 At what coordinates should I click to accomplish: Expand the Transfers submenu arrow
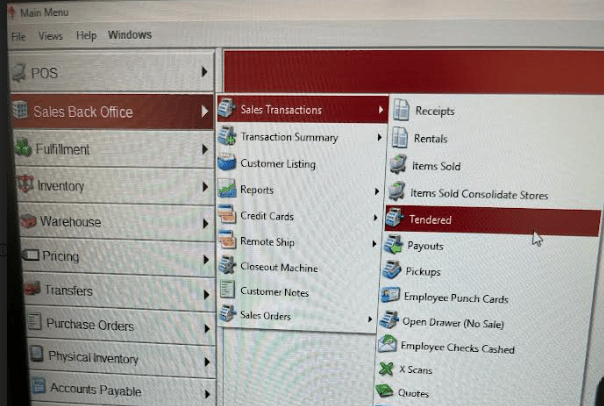coord(206,295)
